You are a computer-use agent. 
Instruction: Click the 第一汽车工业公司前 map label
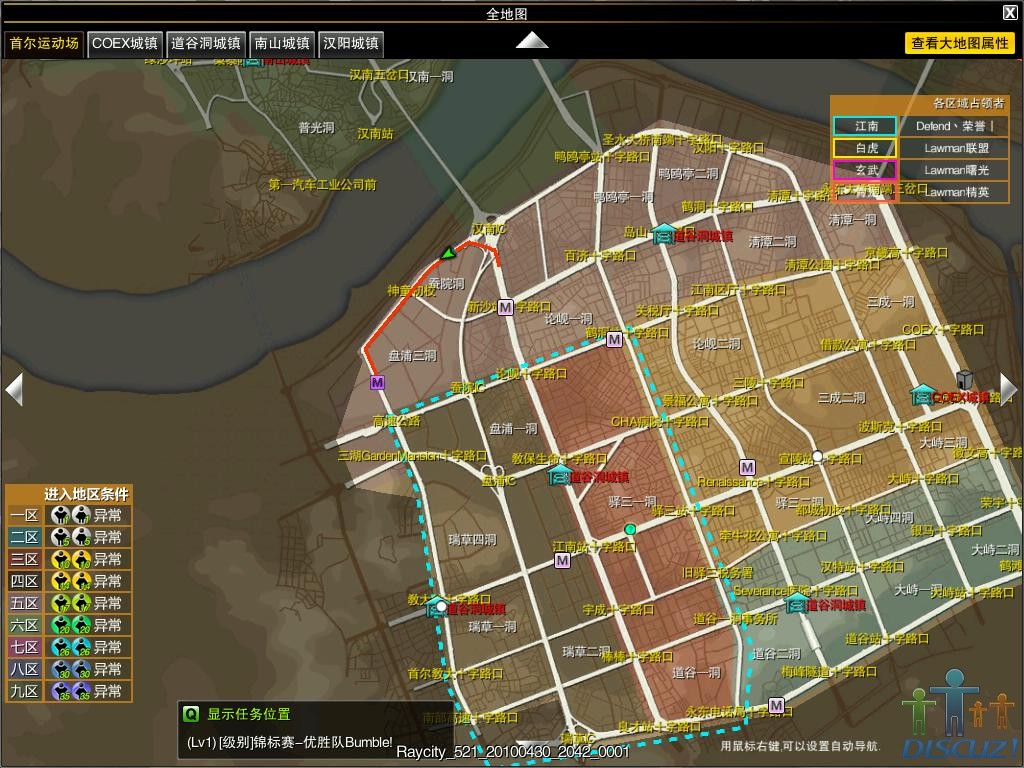[323, 185]
